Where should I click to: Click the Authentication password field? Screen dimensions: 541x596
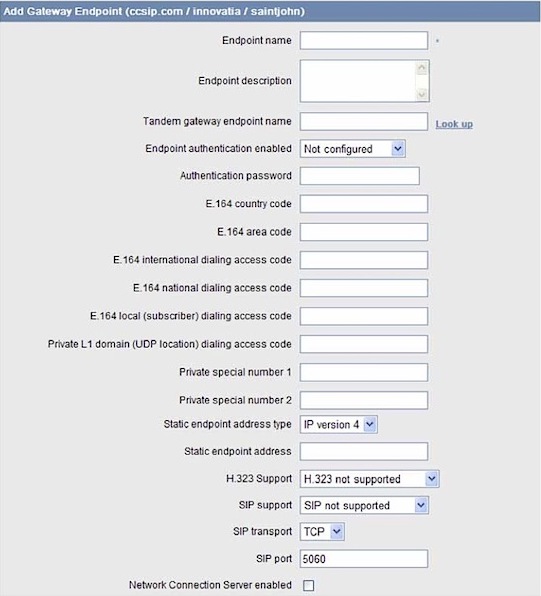(x=360, y=176)
